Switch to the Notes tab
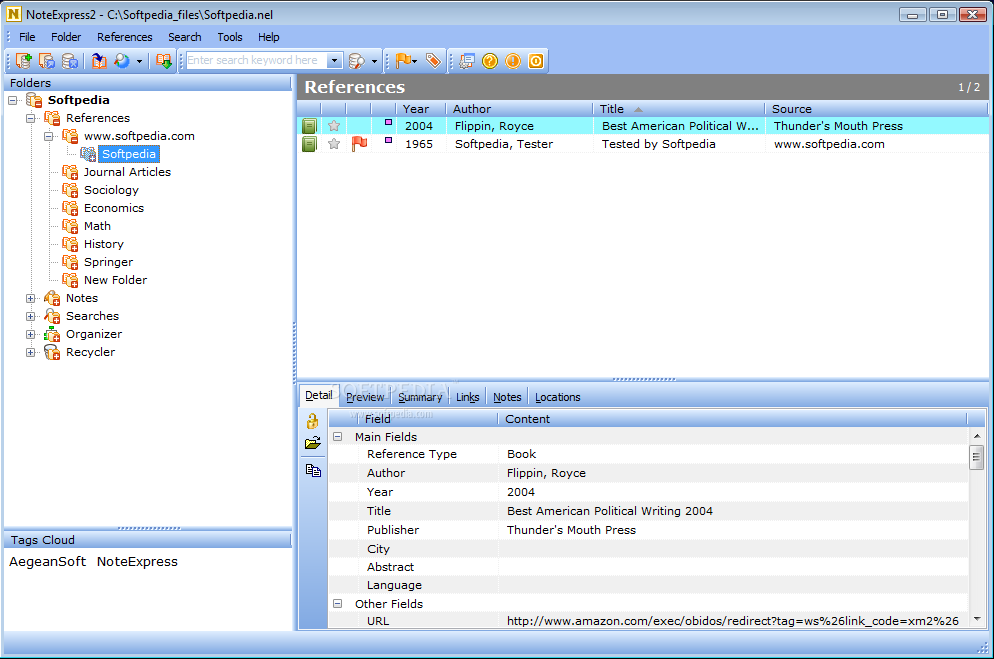Image resolution: width=994 pixels, height=659 pixels. pyautogui.click(x=507, y=397)
